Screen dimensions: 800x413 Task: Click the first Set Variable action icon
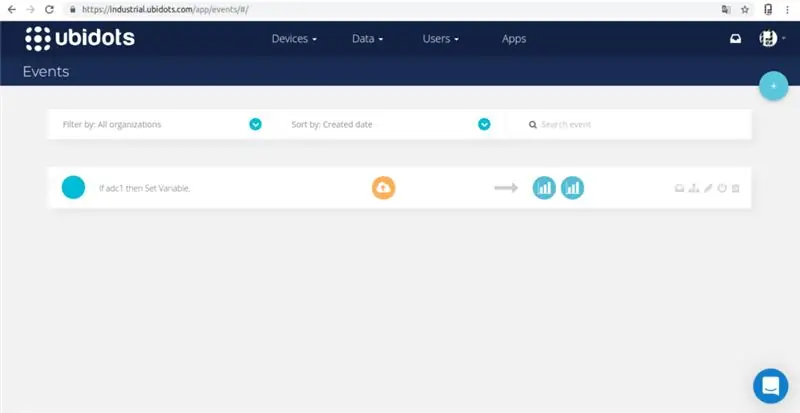[x=544, y=188]
